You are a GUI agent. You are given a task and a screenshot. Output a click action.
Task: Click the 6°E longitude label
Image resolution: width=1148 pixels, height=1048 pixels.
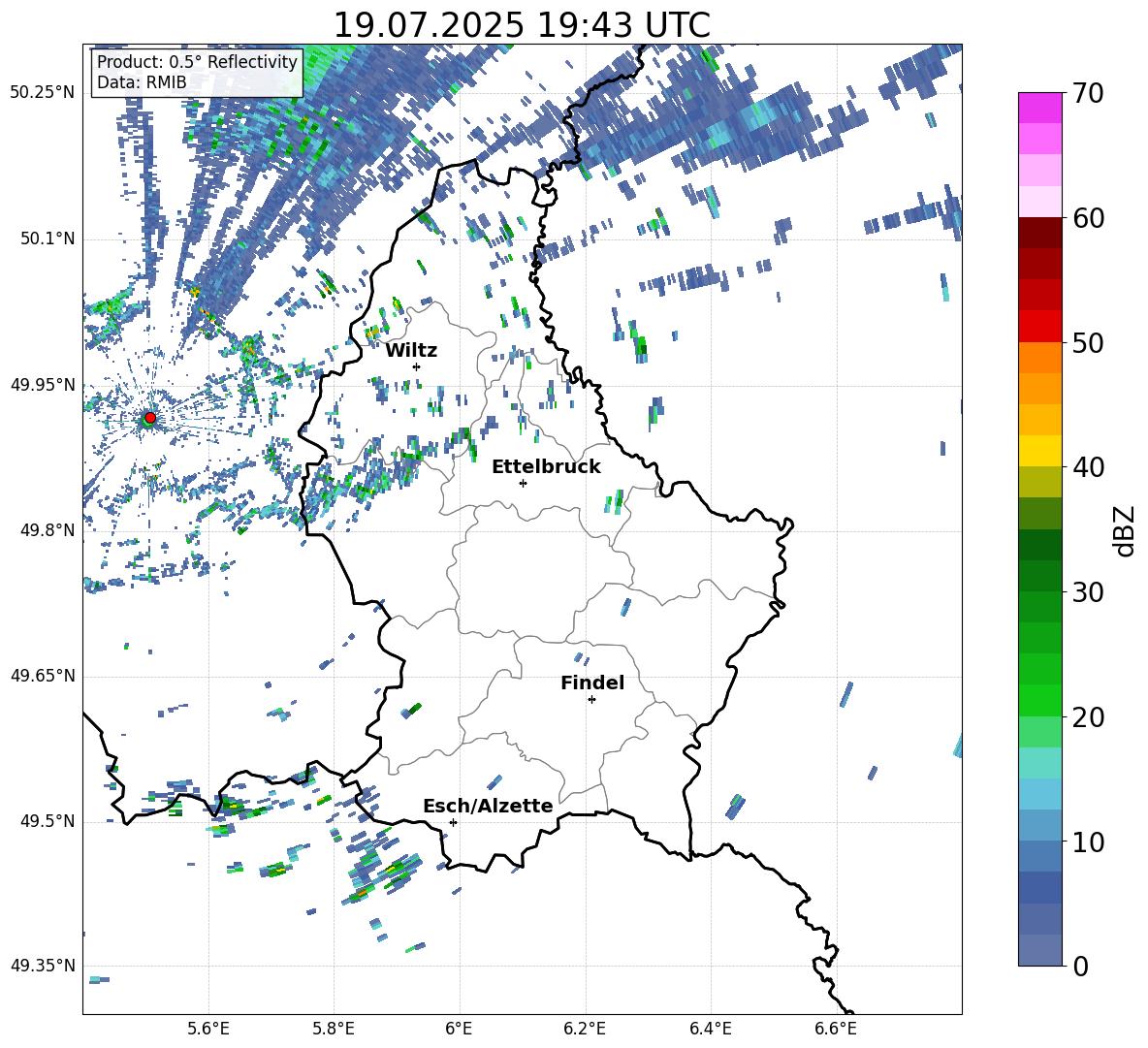click(x=459, y=1029)
